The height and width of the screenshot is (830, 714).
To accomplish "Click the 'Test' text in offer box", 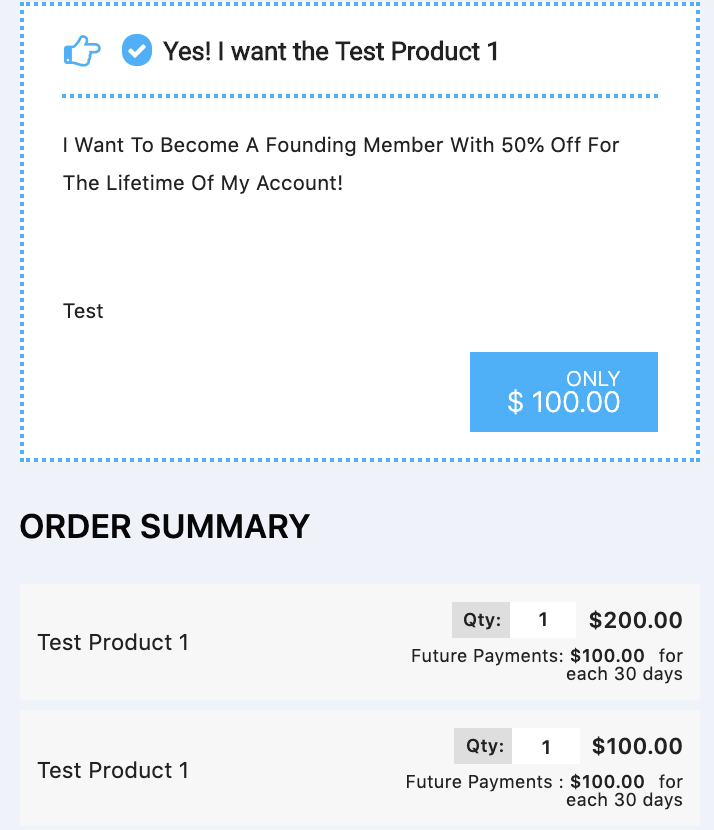I will point(83,311).
